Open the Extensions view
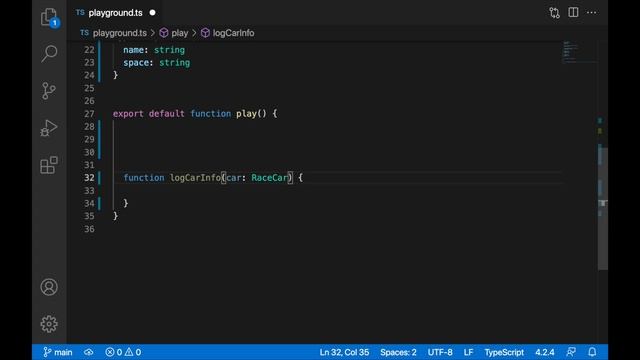Viewport: 640px width, 360px height. click(49, 165)
